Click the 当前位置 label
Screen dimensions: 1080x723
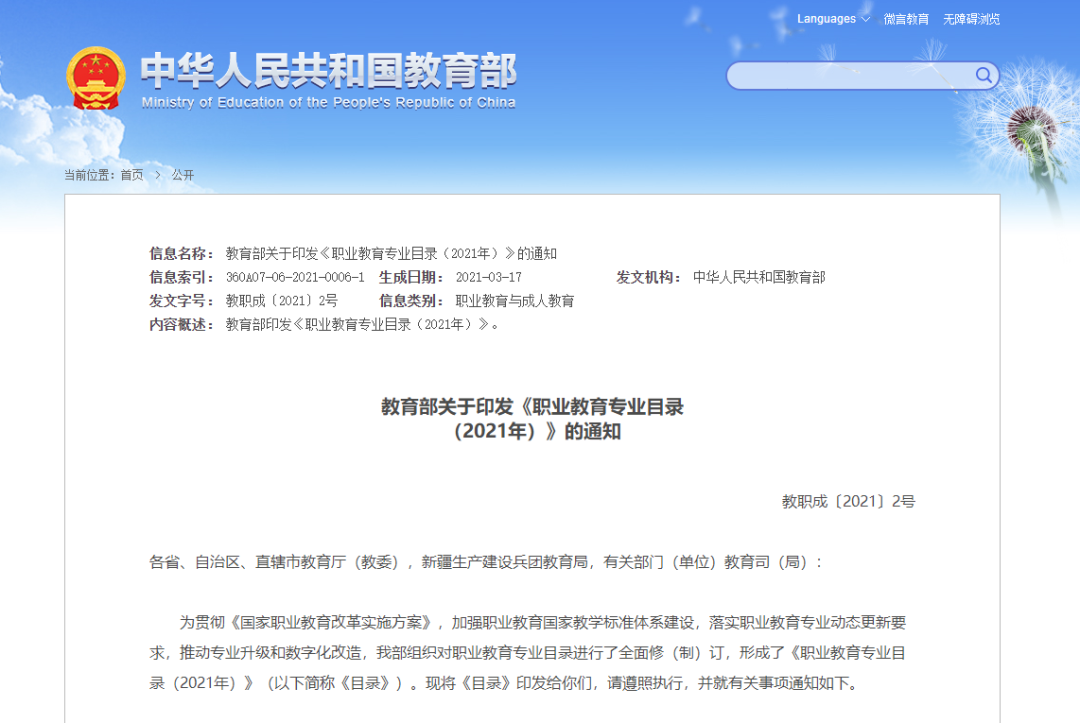pos(90,175)
